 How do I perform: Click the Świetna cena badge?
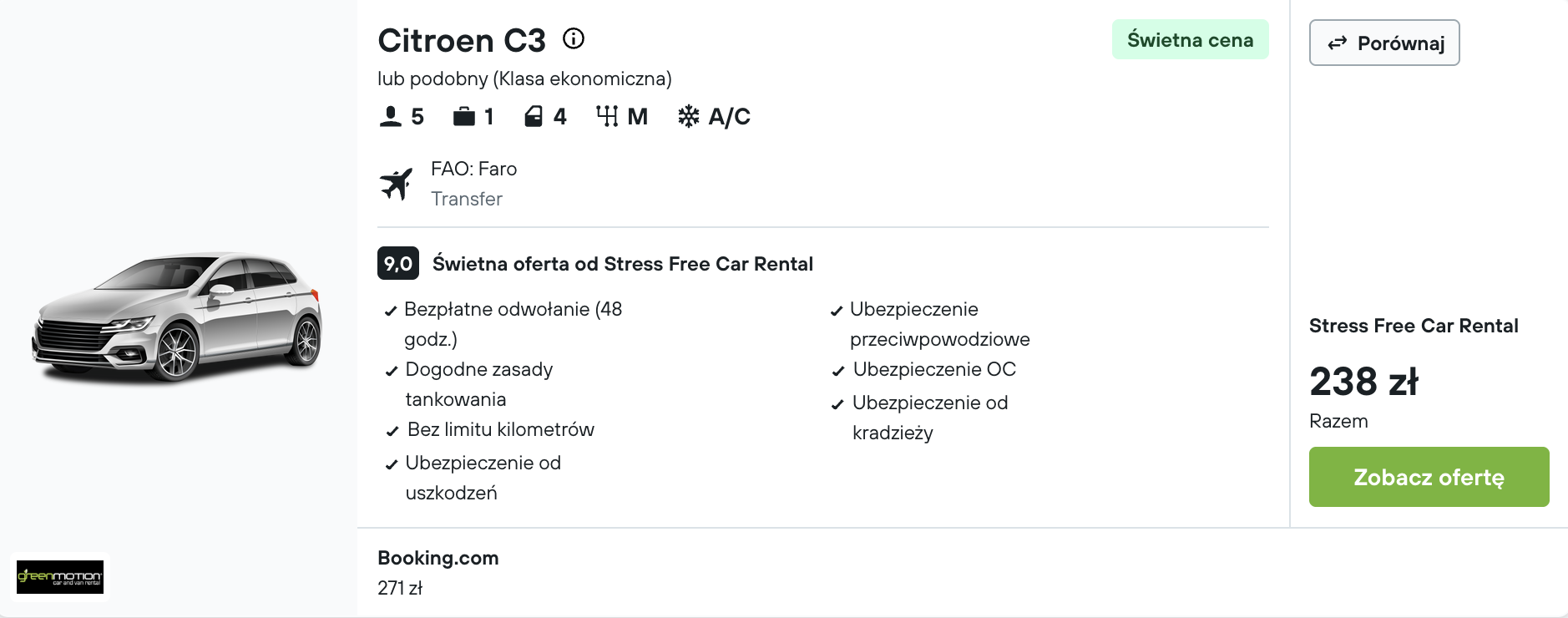point(1190,39)
